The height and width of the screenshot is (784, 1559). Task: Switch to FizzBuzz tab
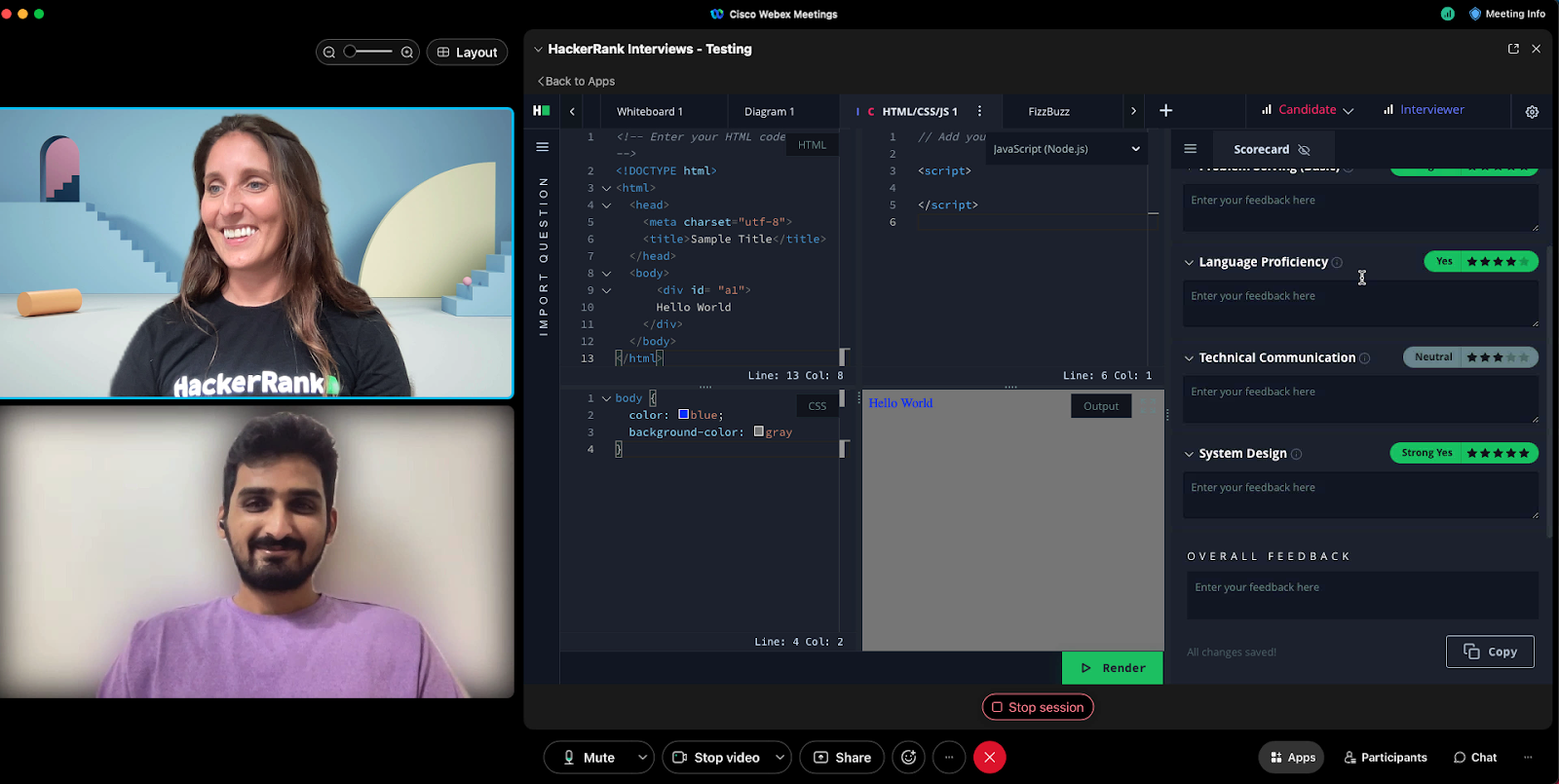(1048, 112)
